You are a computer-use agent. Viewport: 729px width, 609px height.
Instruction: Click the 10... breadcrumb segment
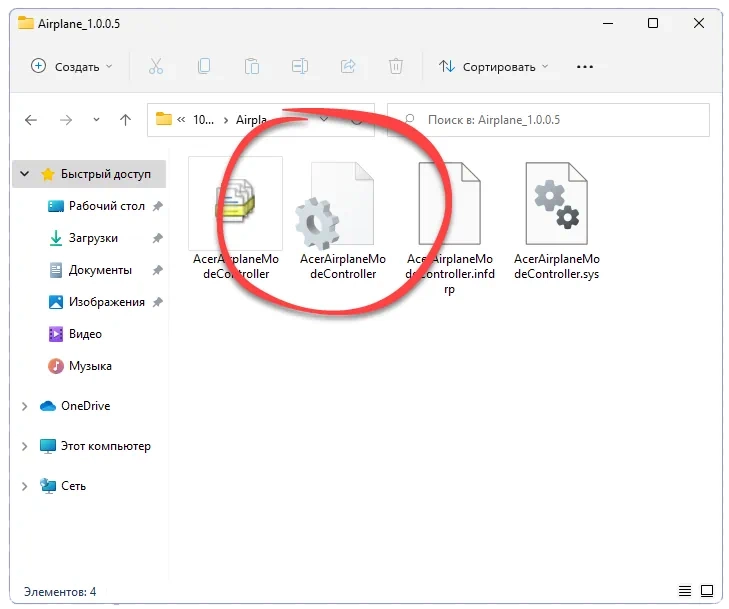(203, 120)
